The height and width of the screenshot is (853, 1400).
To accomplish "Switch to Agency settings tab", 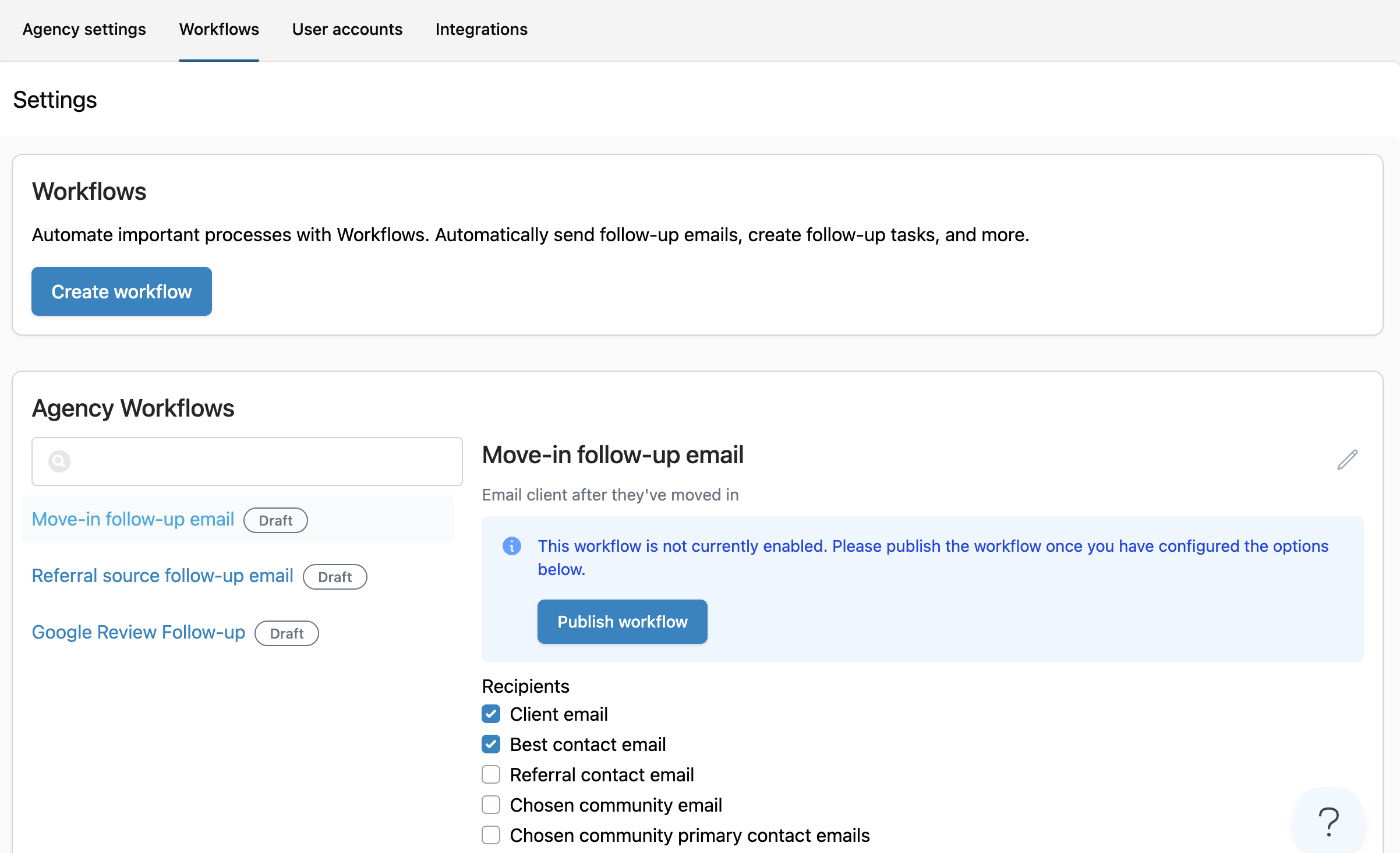I will (84, 29).
